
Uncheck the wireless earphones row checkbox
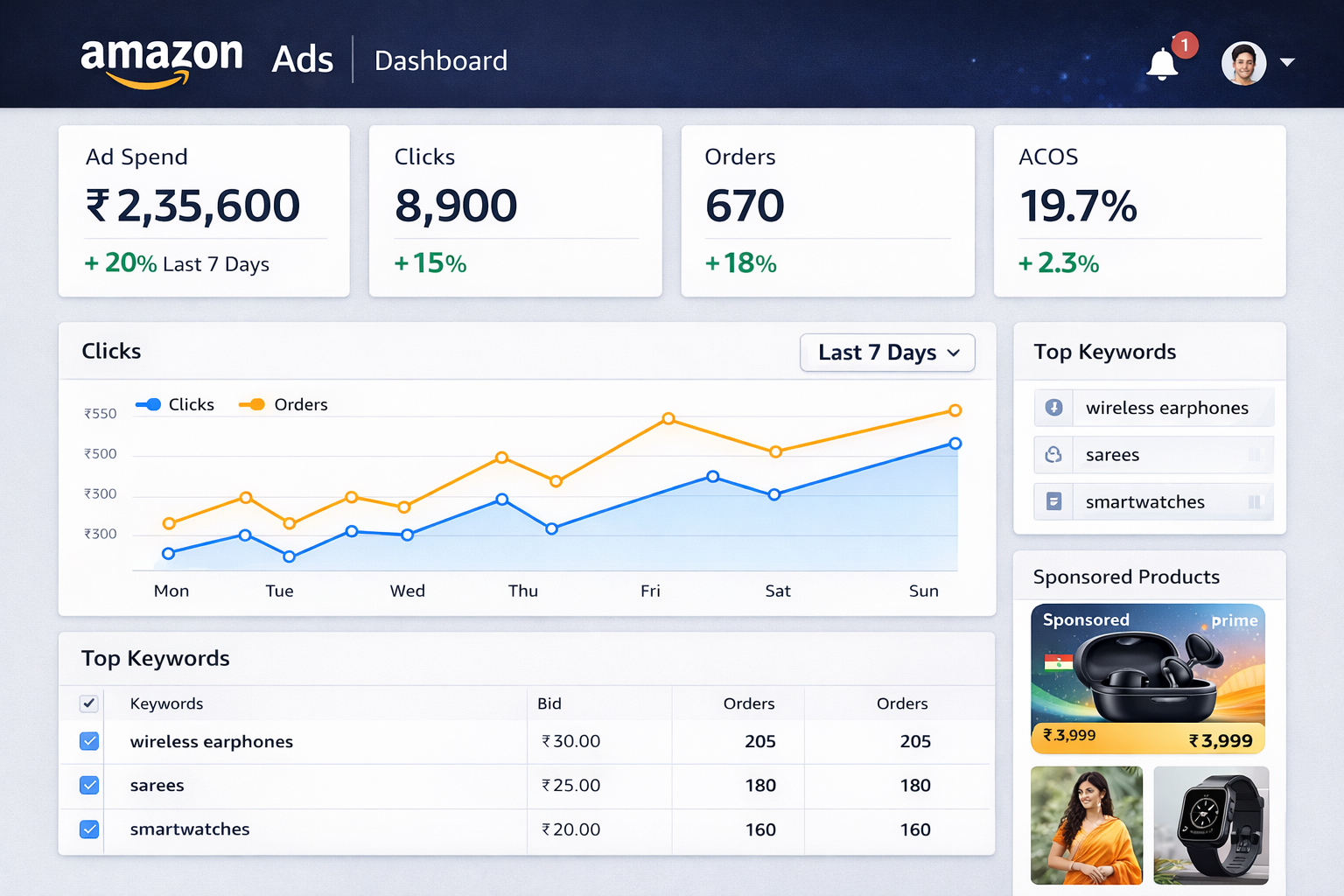(89, 741)
